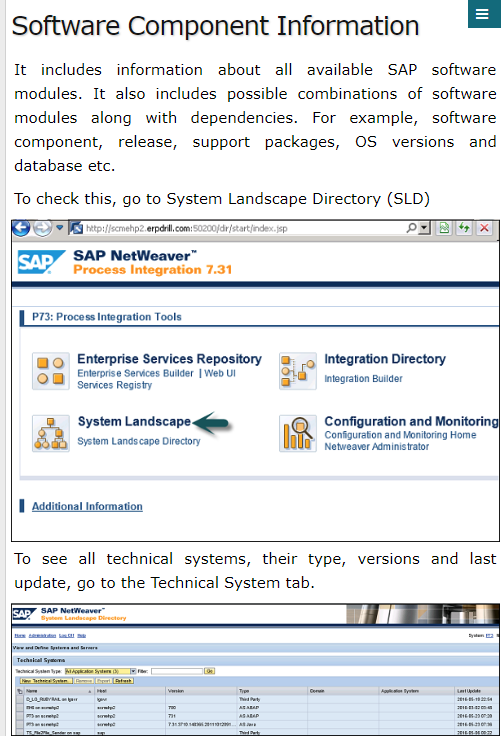The height and width of the screenshot is (736, 503).
Task: Click the Enterprise Services Repository icon
Action: click(x=51, y=371)
